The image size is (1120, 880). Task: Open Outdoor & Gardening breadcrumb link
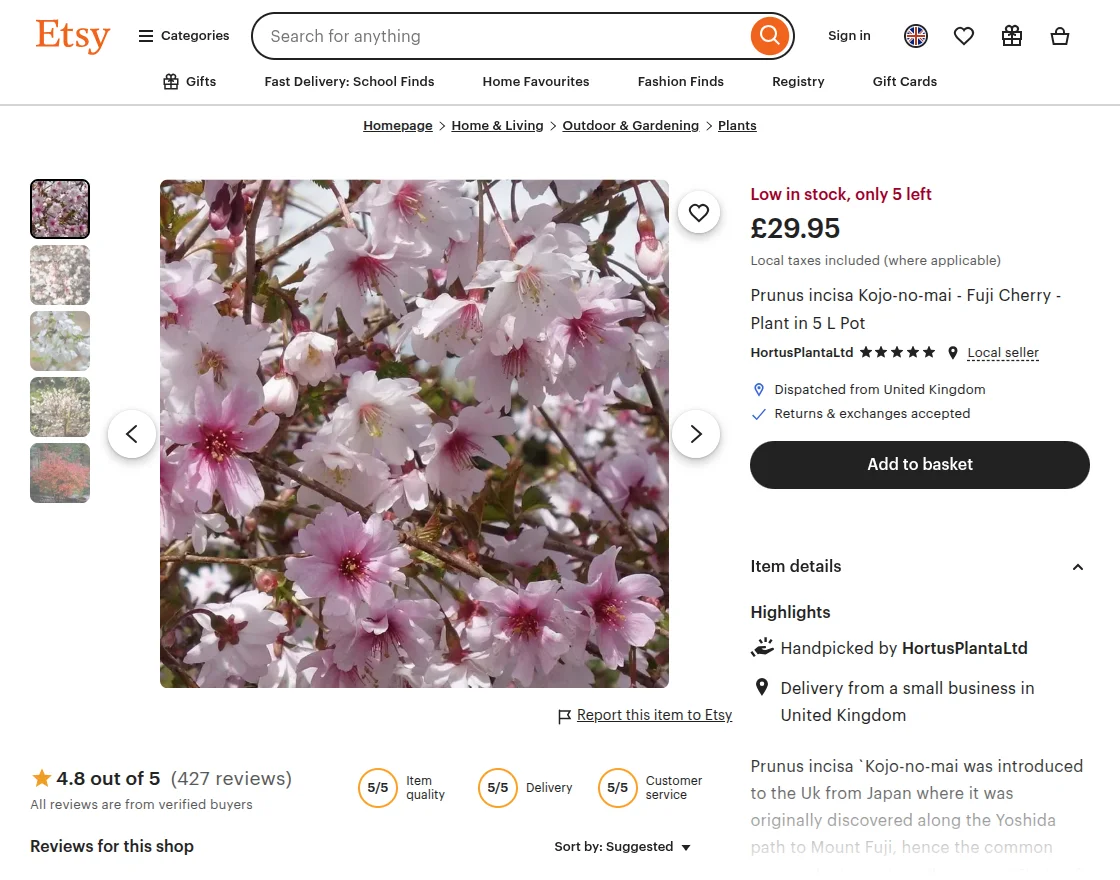(631, 126)
